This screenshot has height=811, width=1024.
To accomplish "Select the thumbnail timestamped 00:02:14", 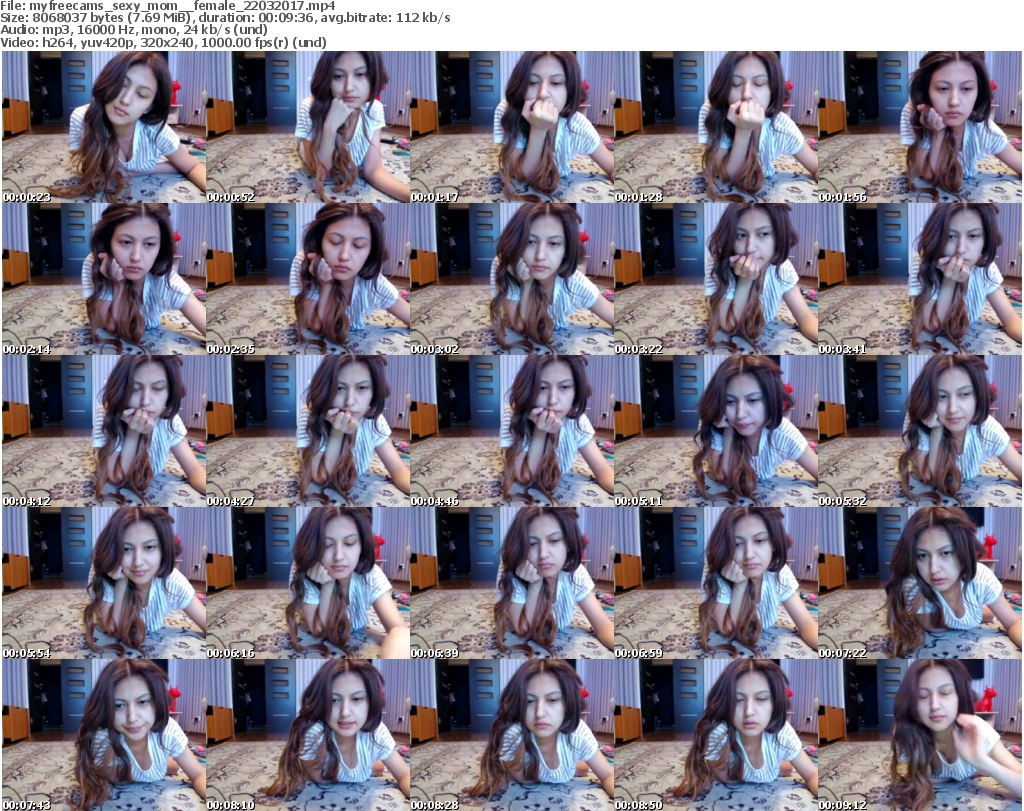I will tap(104, 279).
